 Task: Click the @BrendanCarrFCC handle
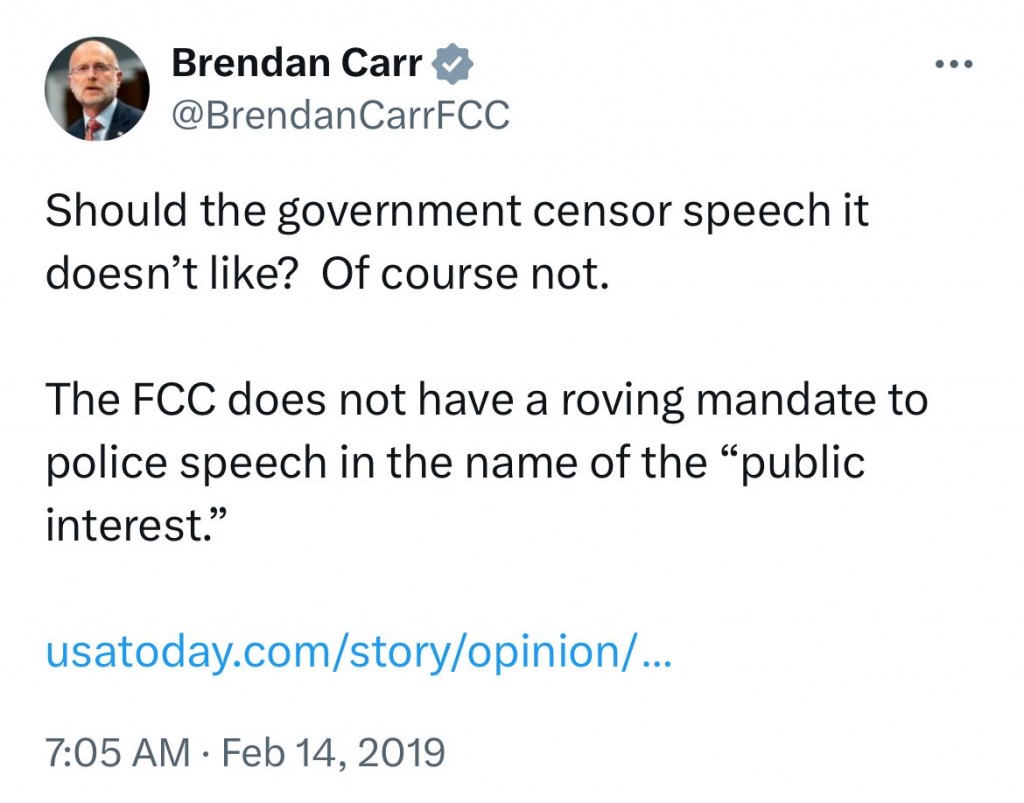[x=340, y=116]
